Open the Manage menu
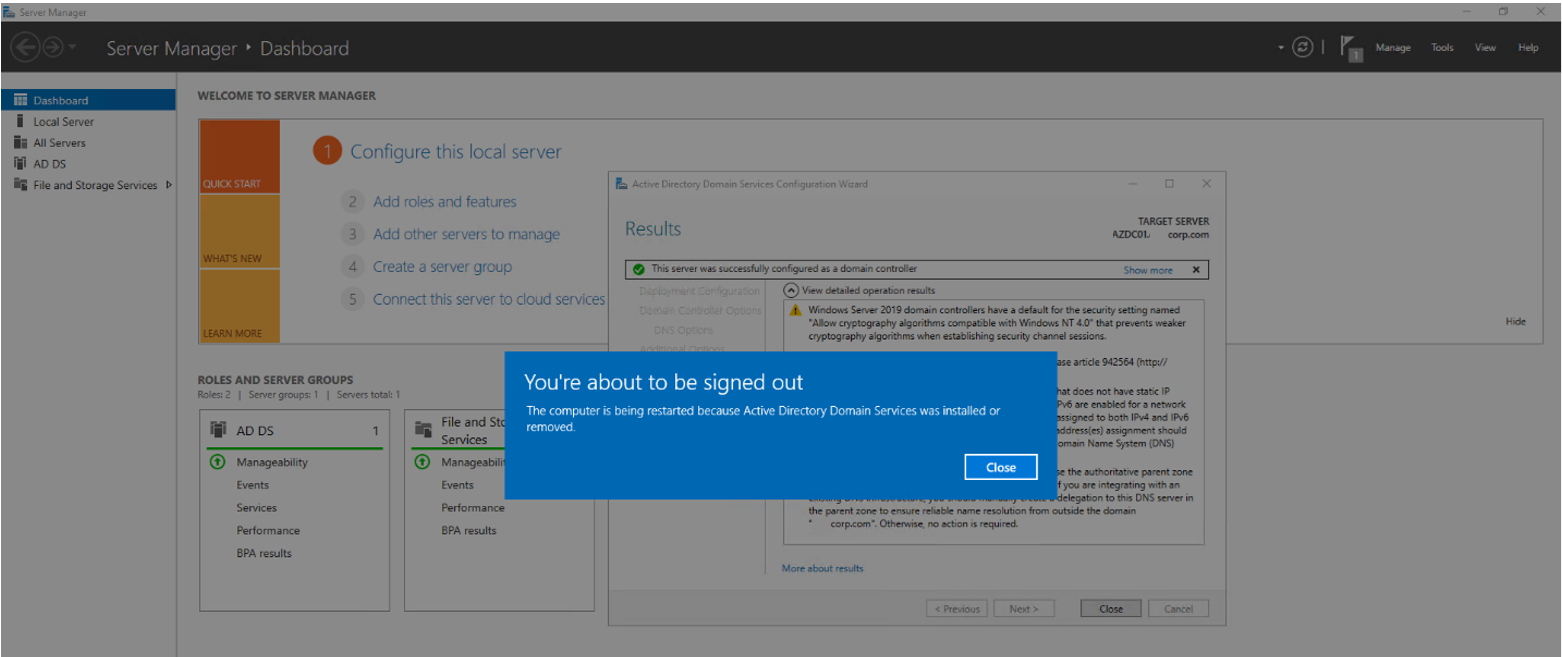The height and width of the screenshot is (657, 1562). (1393, 47)
